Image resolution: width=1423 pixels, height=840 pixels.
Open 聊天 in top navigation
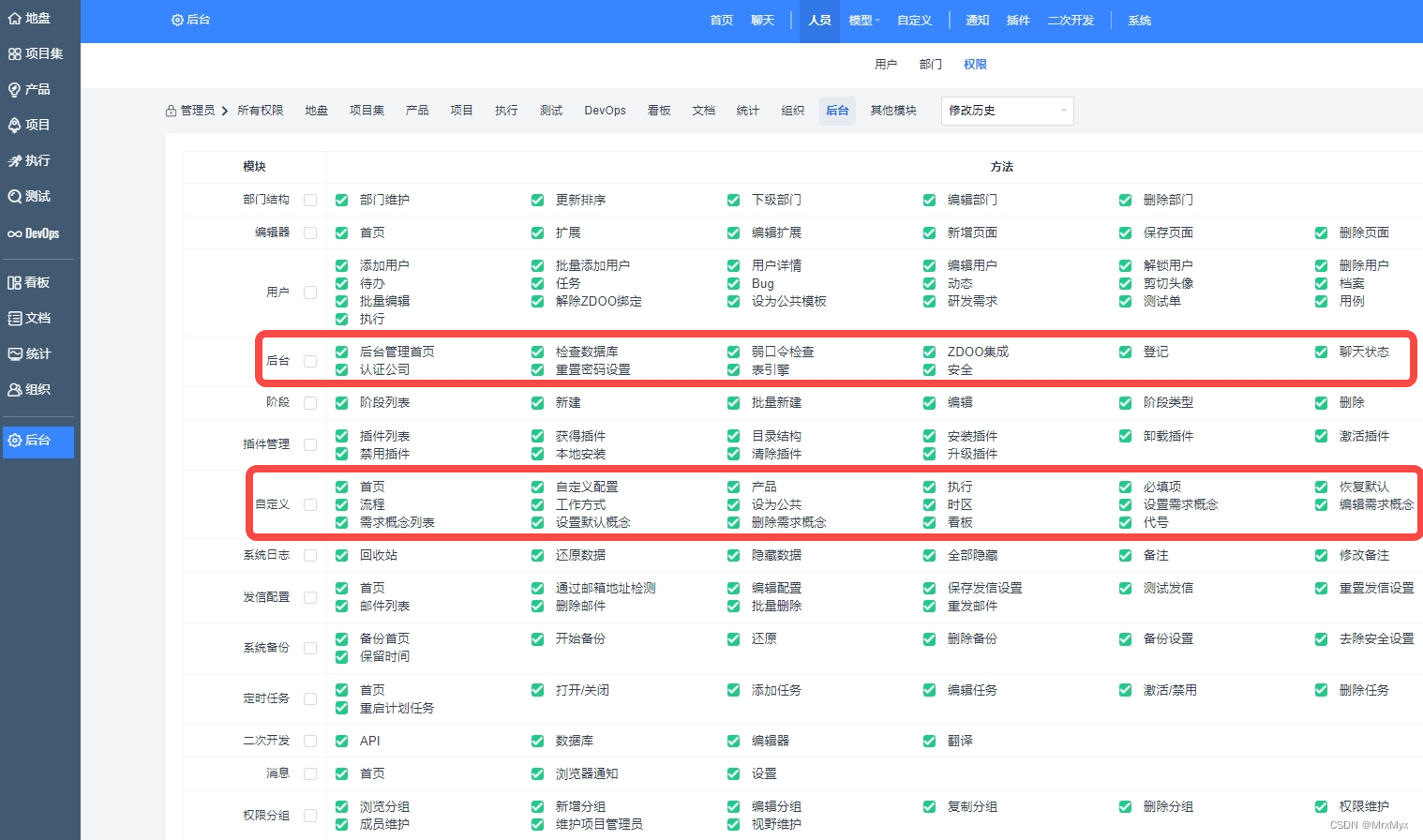[x=763, y=20]
